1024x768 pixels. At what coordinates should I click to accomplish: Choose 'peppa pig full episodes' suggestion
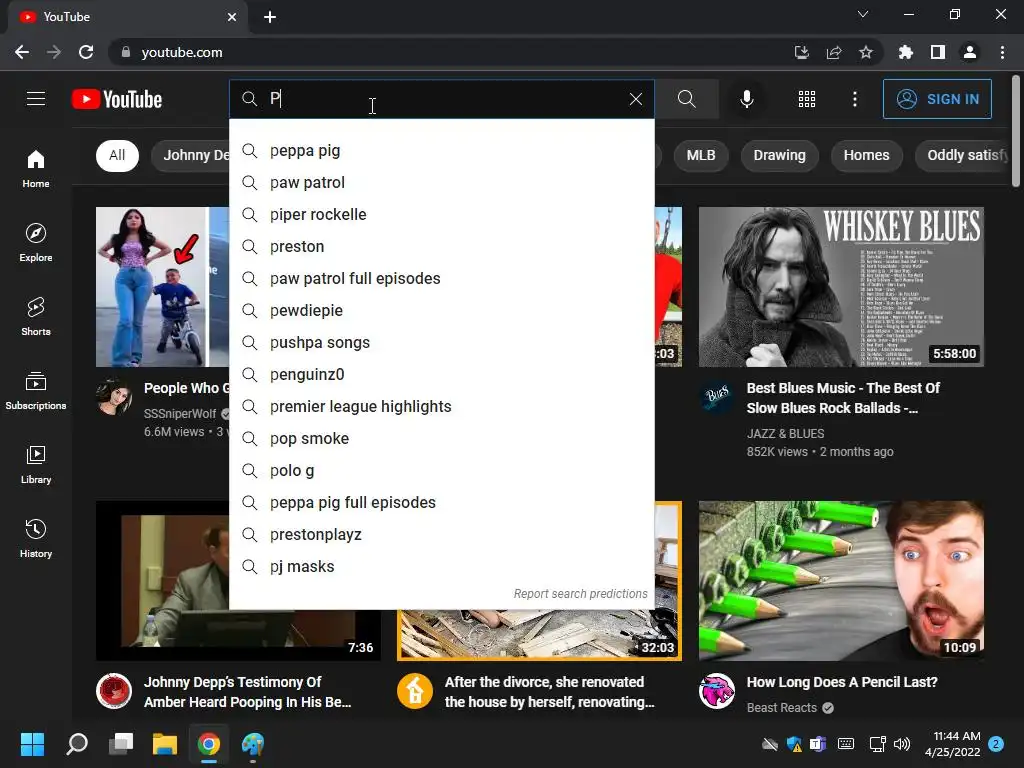[441, 503]
